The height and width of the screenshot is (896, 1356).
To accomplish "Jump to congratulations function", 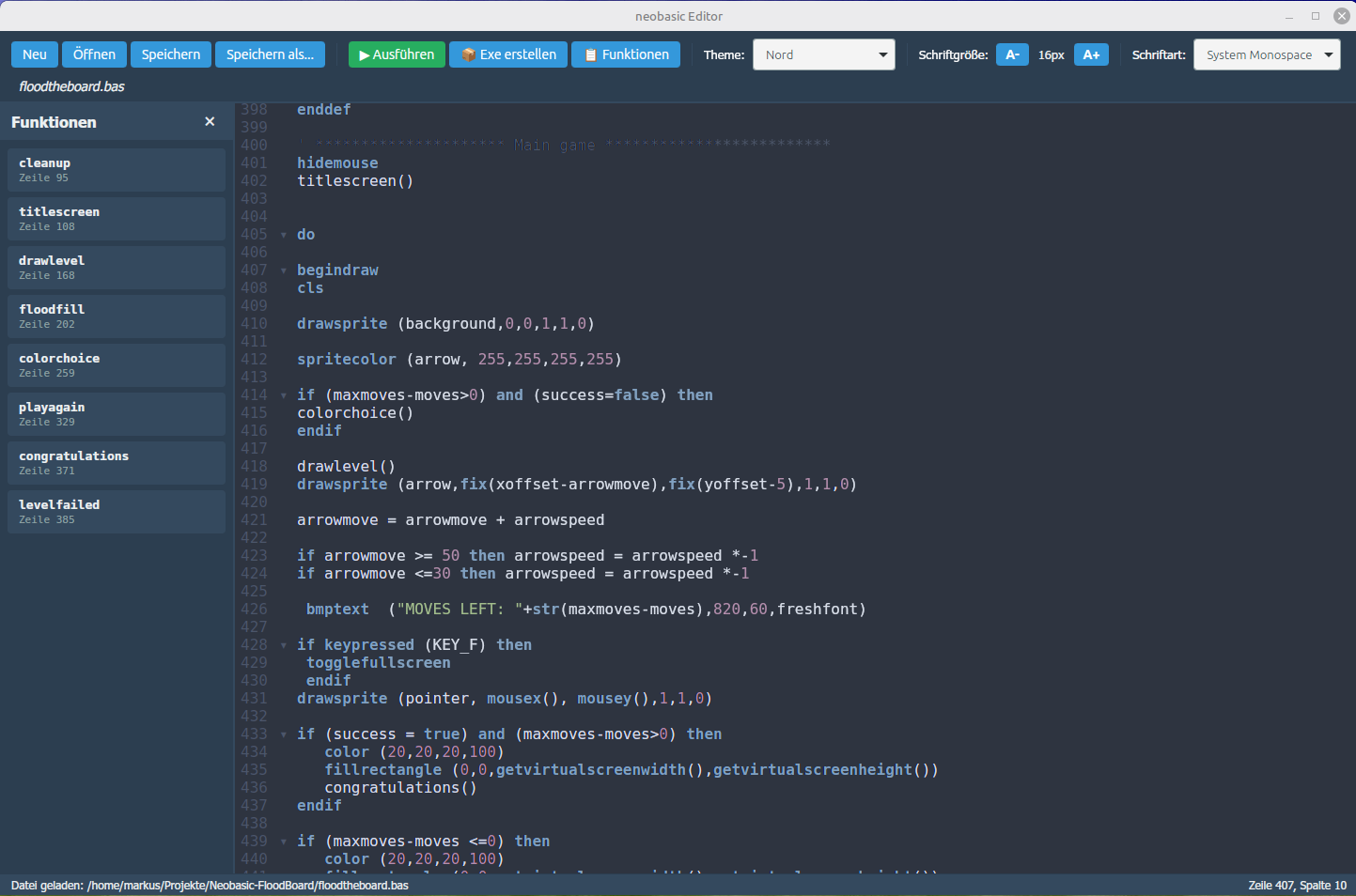I will [117, 463].
